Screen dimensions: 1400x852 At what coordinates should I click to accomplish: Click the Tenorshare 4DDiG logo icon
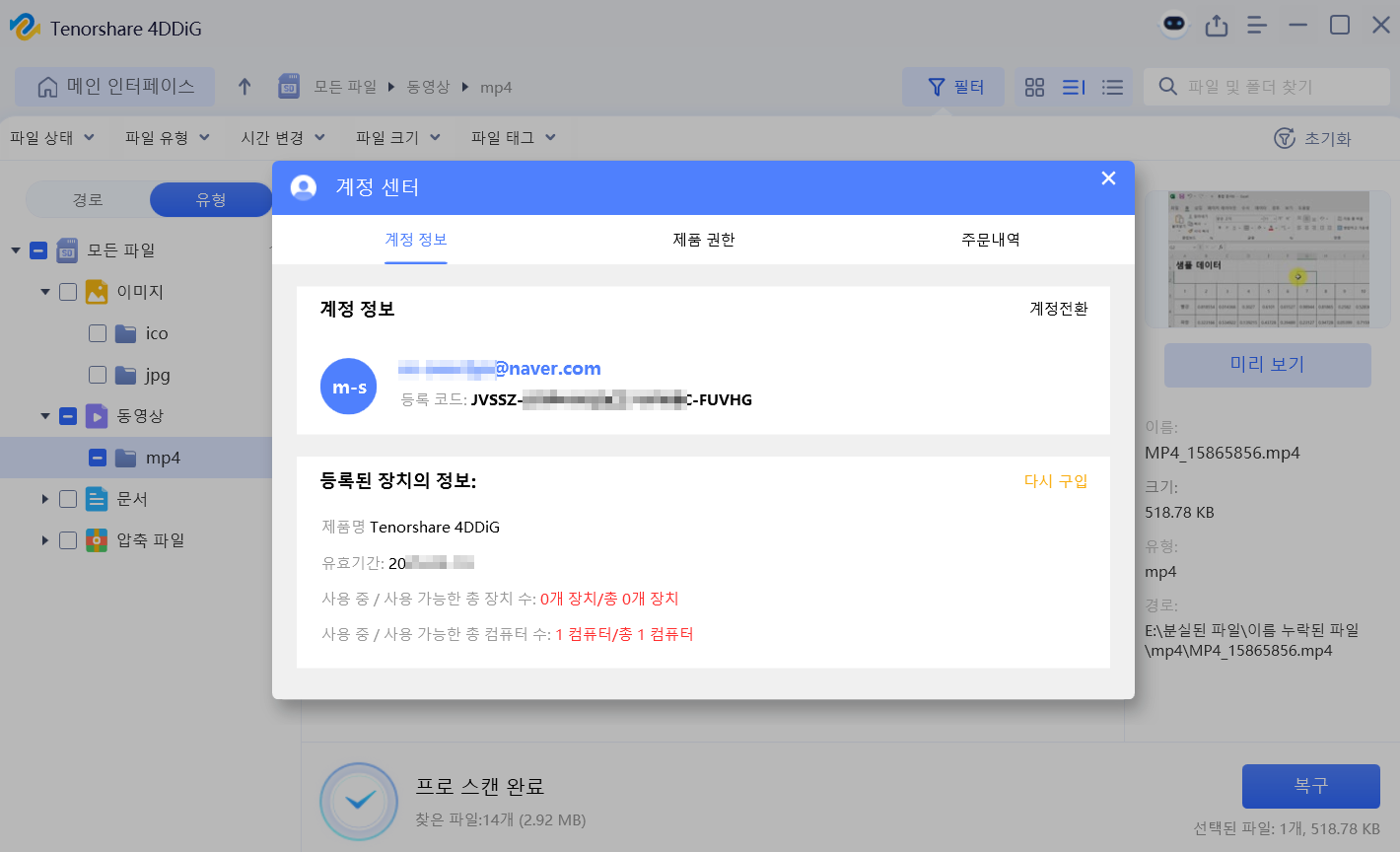(x=25, y=28)
